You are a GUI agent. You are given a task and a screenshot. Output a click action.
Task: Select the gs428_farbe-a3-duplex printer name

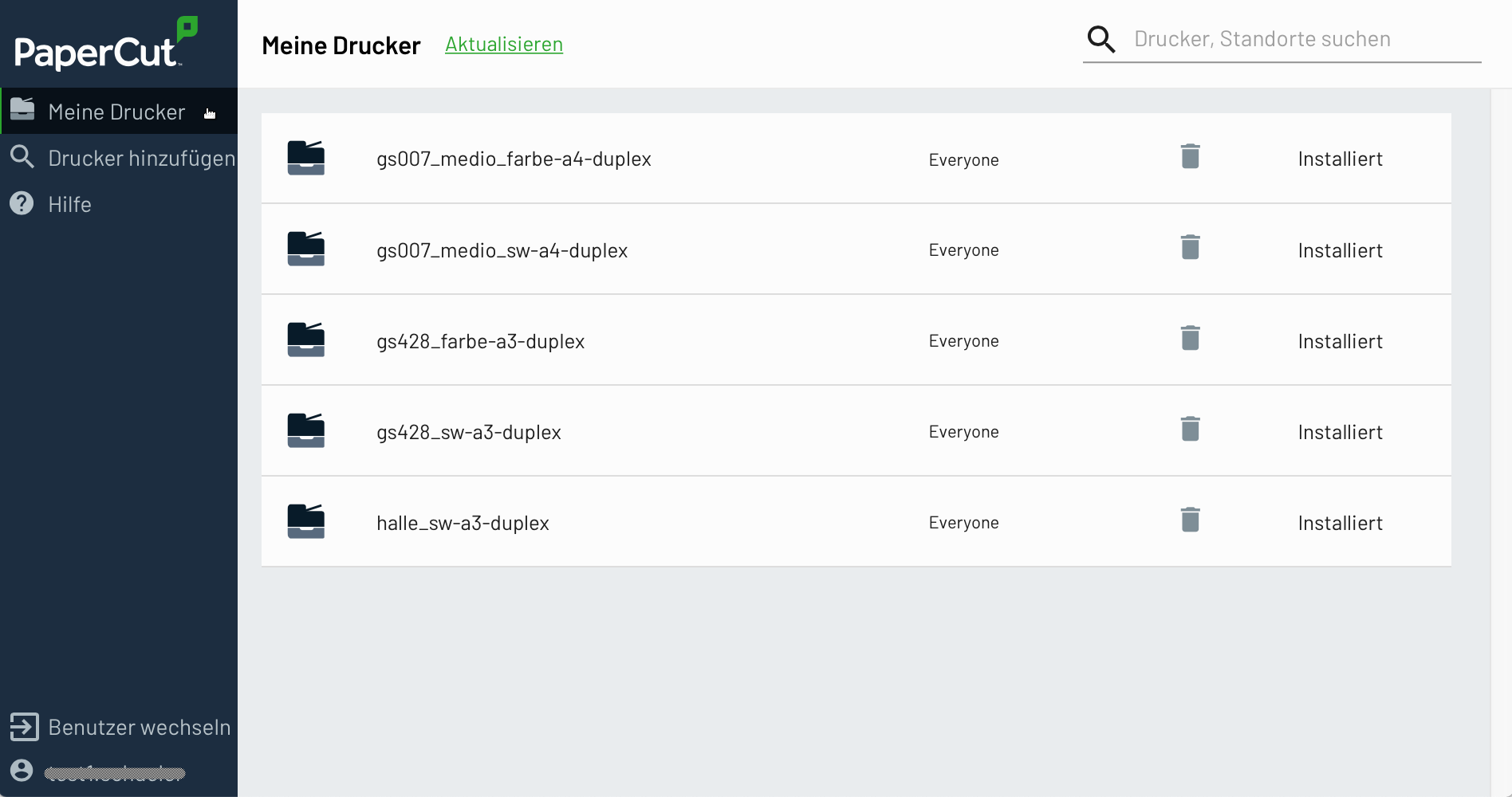pyautogui.click(x=480, y=341)
